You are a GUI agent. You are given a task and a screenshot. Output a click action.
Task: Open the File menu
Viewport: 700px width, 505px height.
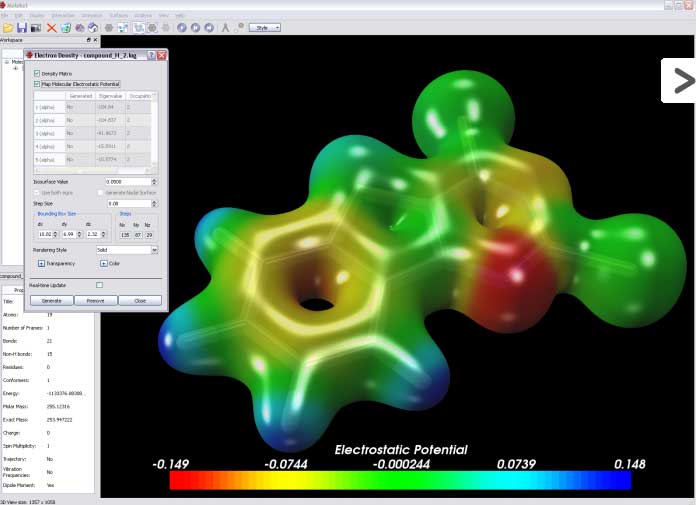4,16
